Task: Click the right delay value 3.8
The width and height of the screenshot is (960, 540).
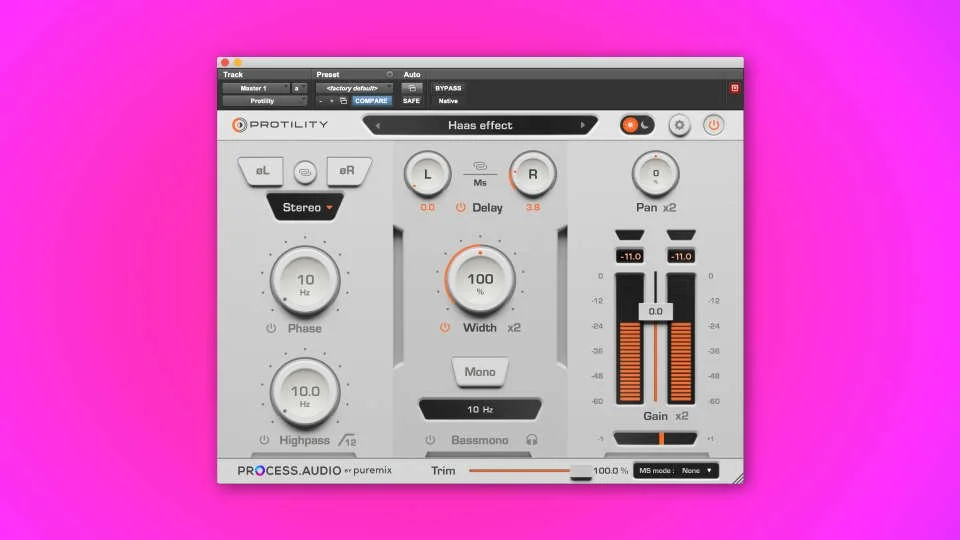Action: pyautogui.click(x=533, y=208)
